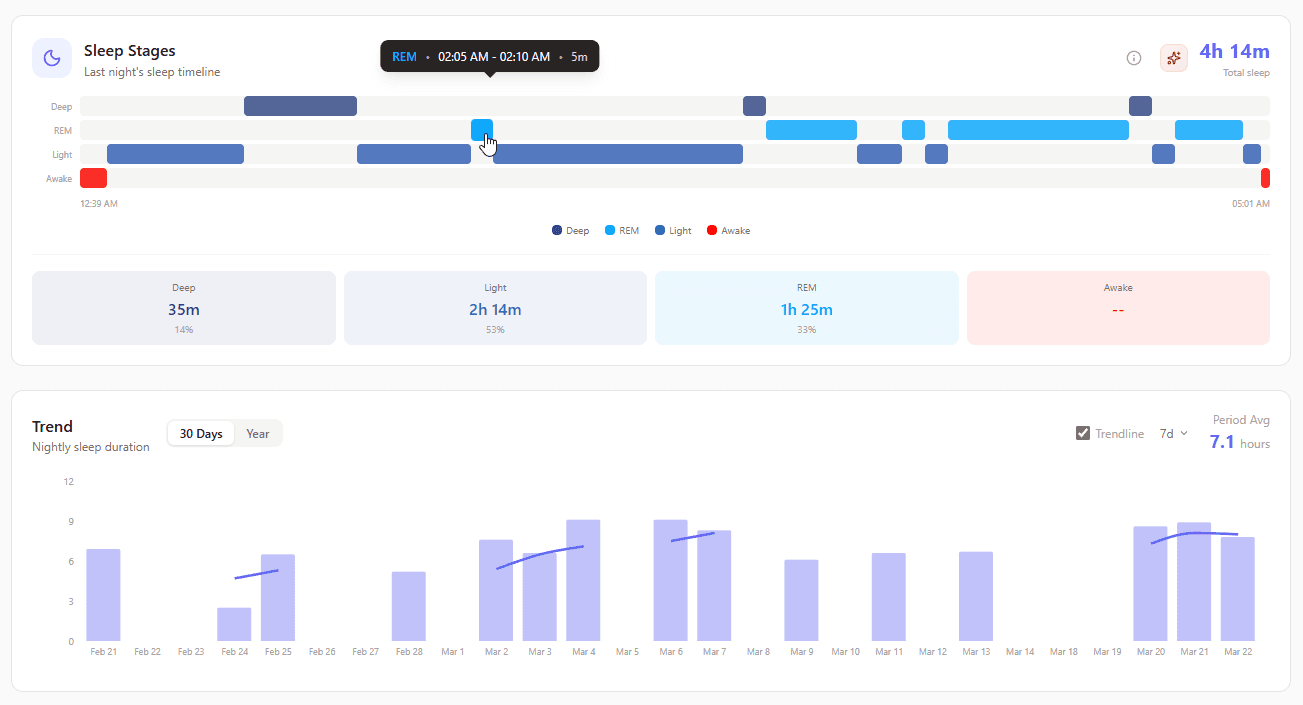
Task: Click the longest REM segment in timeline
Action: click(x=1038, y=130)
